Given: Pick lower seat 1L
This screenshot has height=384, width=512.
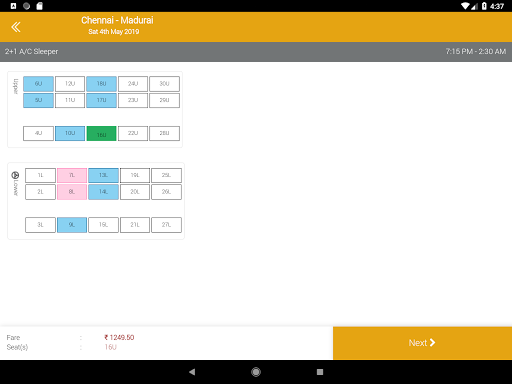Looking at the screenshot, I should [40, 175].
